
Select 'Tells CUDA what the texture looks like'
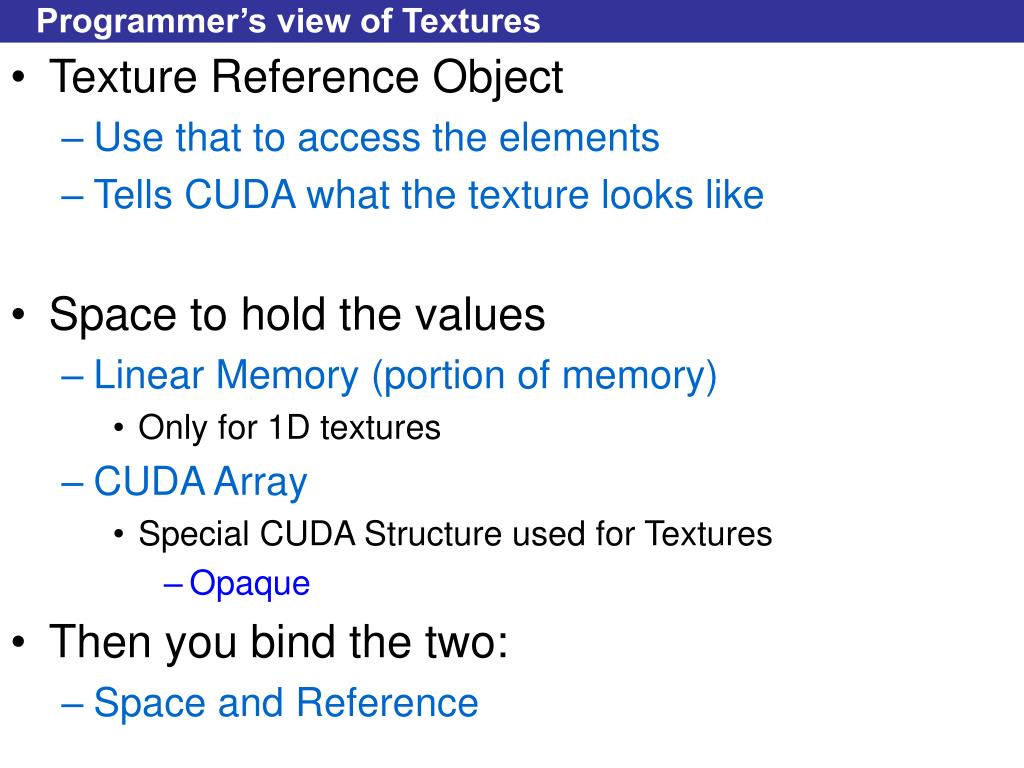point(429,195)
